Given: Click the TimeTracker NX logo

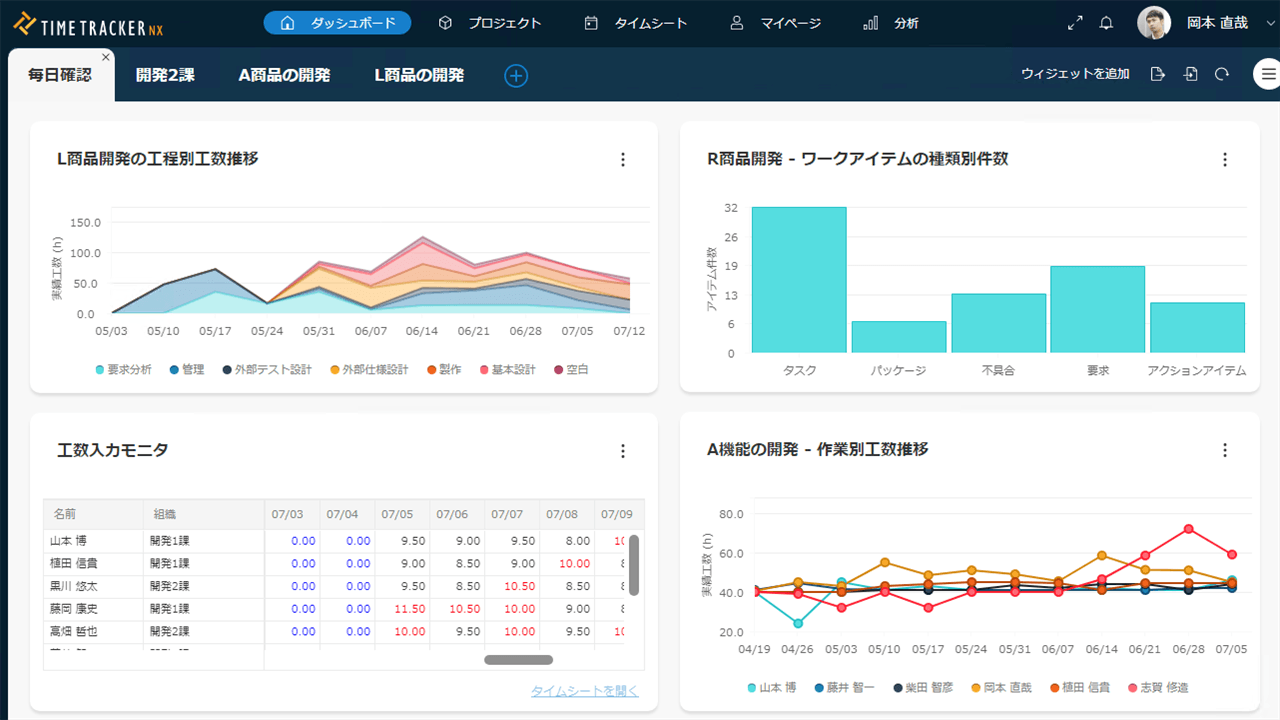Looking at the screenshot, I should [88, 23].
